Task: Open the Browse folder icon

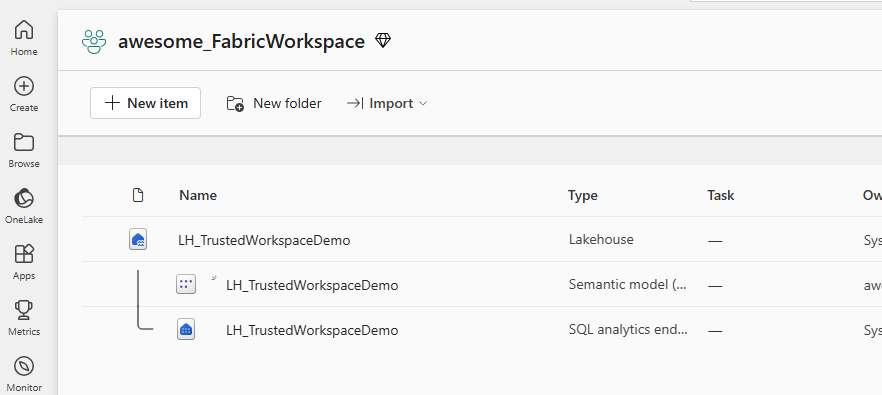Action: (x=24, y=142)
